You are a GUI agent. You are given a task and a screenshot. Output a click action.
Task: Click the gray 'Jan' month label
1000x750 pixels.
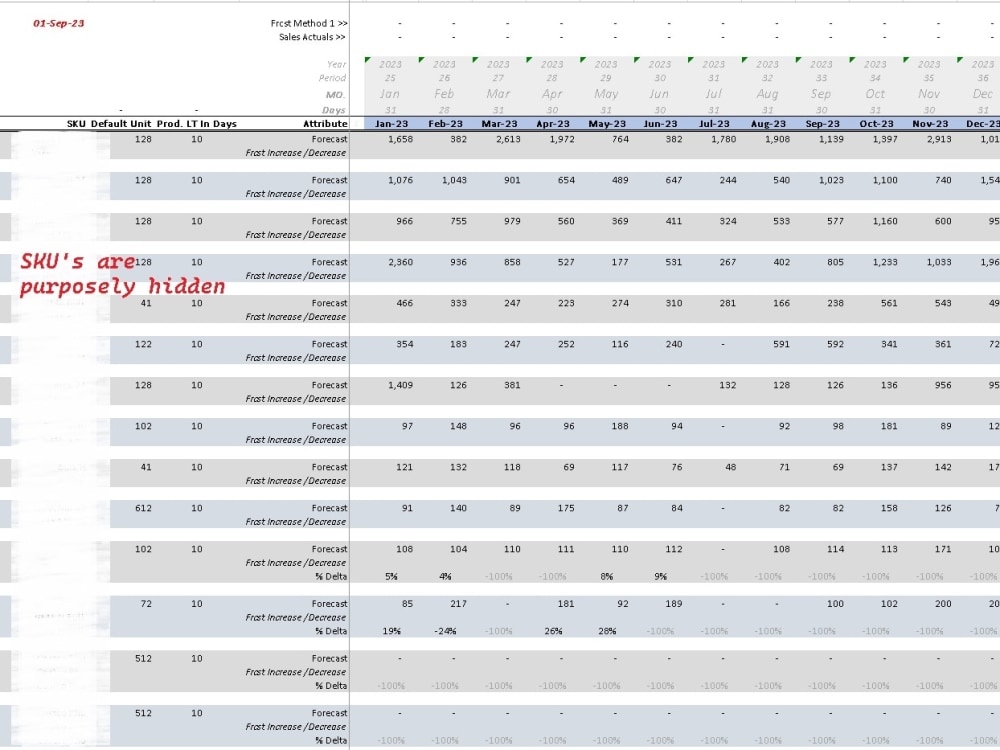[390, 94]
